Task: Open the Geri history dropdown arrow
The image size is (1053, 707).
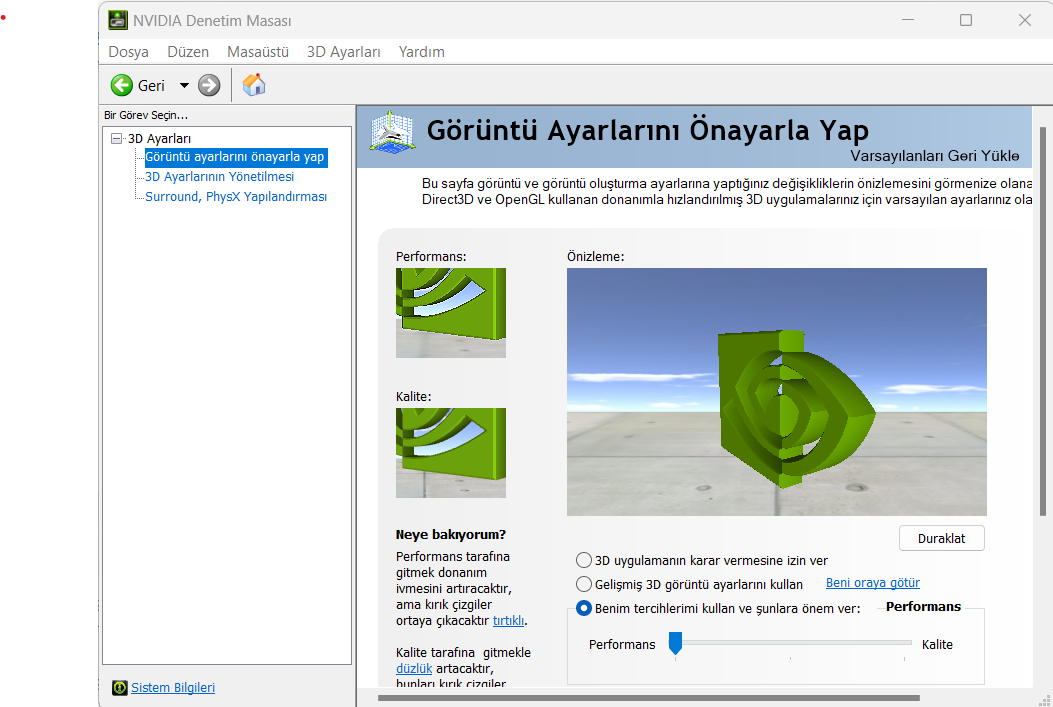Action: [x=184, y=85]
